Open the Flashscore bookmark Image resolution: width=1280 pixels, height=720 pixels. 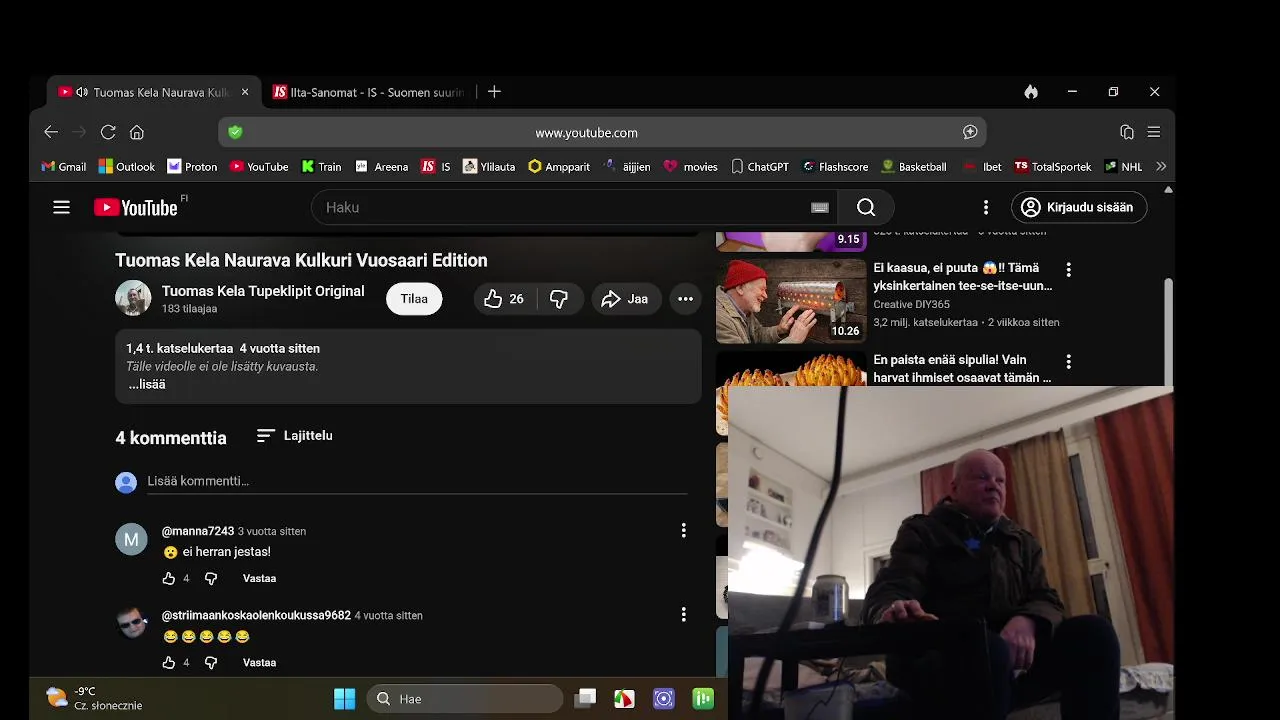click(835, 167)
